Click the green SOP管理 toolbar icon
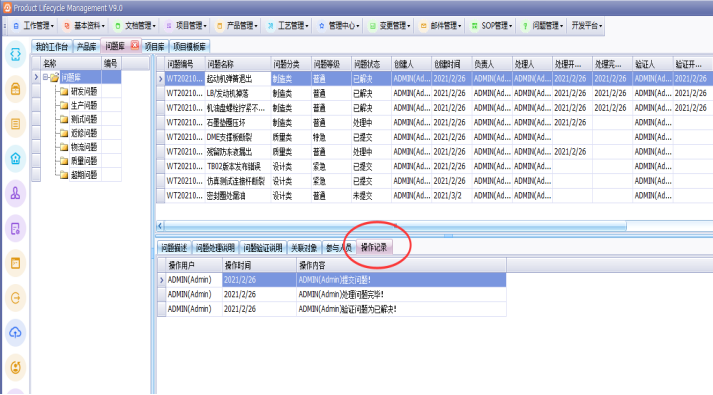713x395 pixels. click(474, 26)
